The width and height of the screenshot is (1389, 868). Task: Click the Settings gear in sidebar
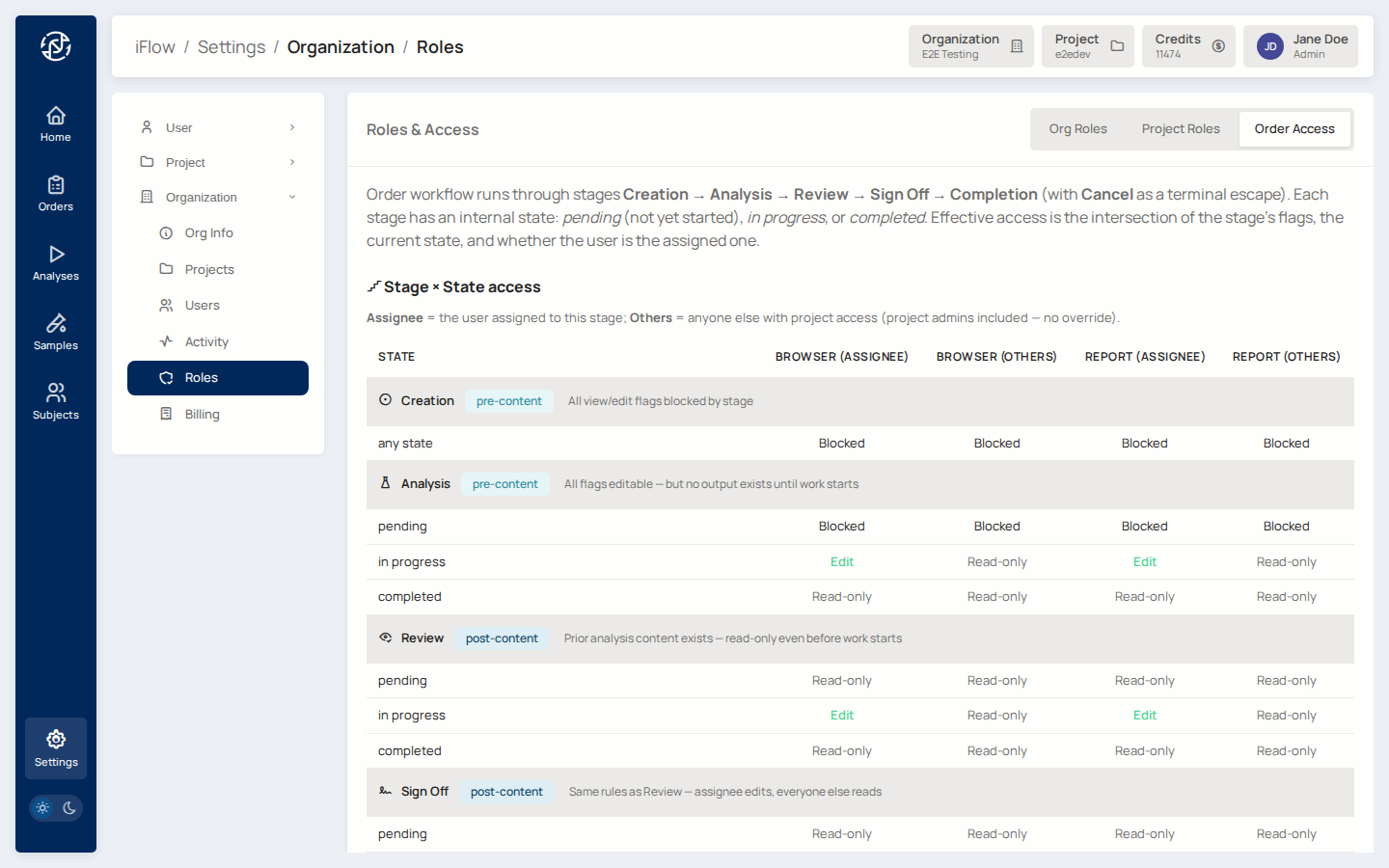click(56, 748)
